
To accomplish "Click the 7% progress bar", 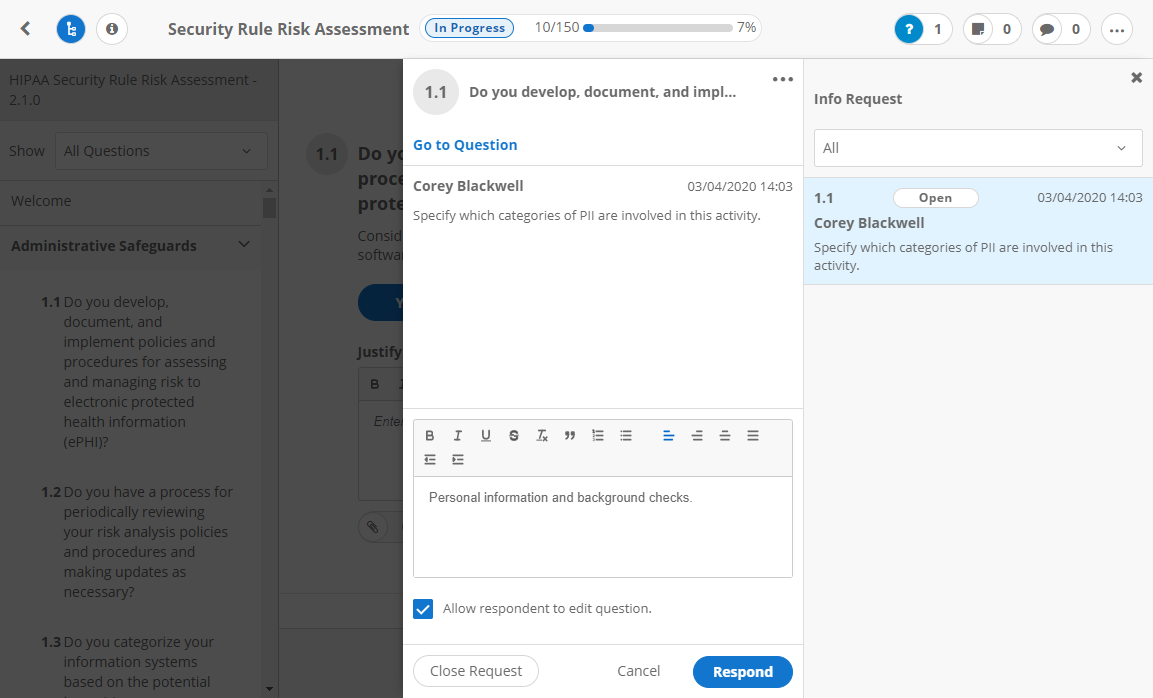I will pyautogui.click(x=660, y=28).
